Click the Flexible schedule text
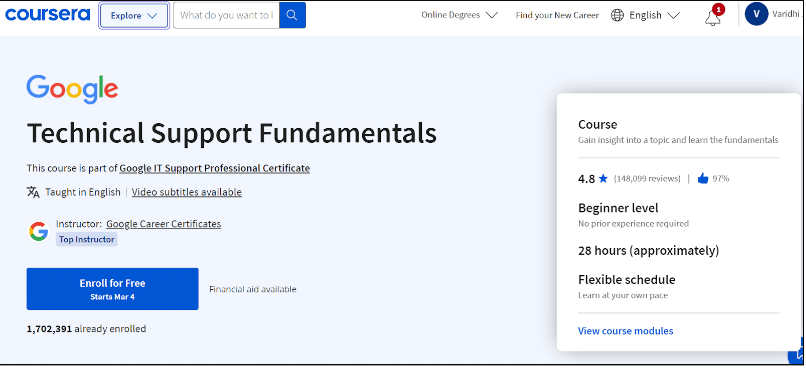Viewport: 806px width, 368px height. (x=627, y=280)
